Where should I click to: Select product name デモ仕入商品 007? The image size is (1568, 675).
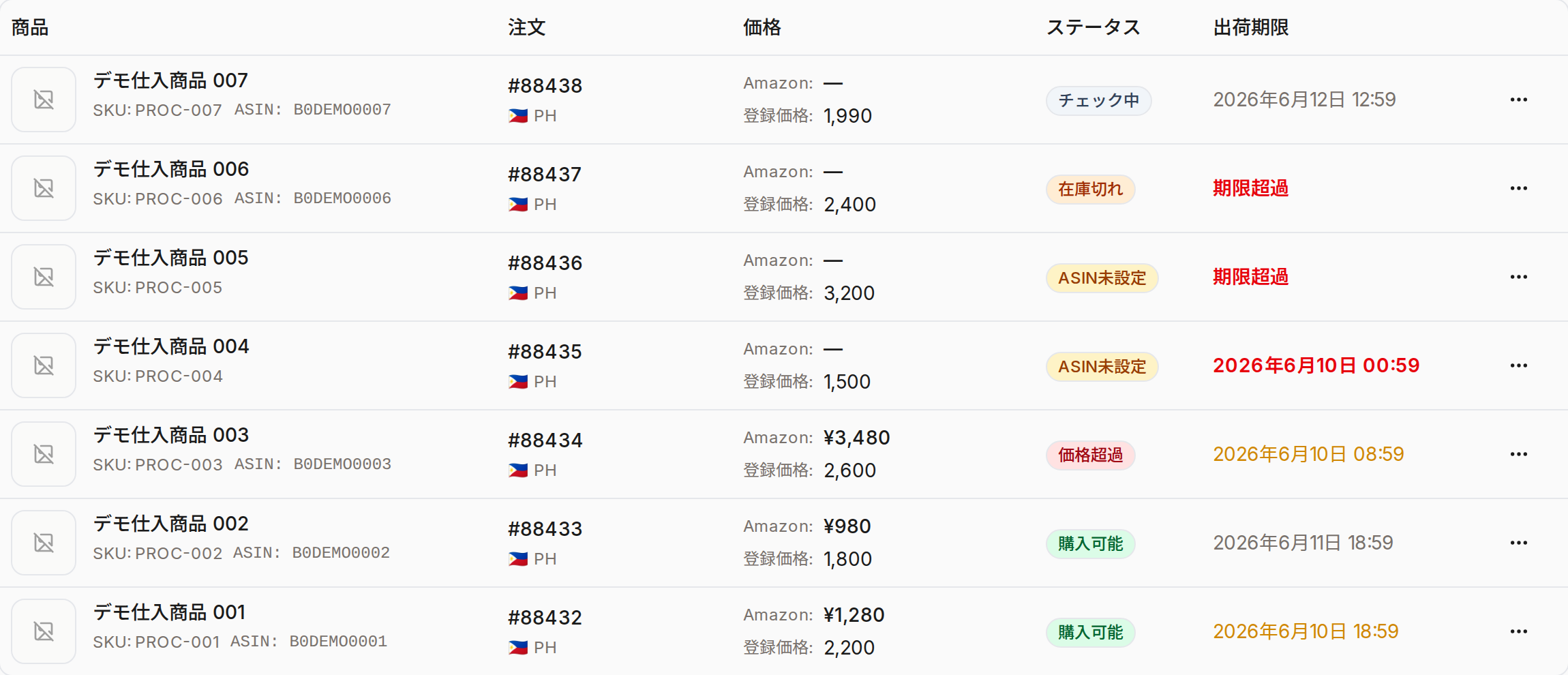tap(170, 80)
